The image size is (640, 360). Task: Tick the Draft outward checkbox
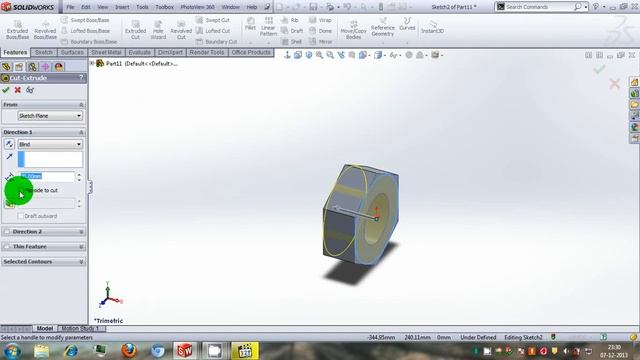tap(20, 216)
